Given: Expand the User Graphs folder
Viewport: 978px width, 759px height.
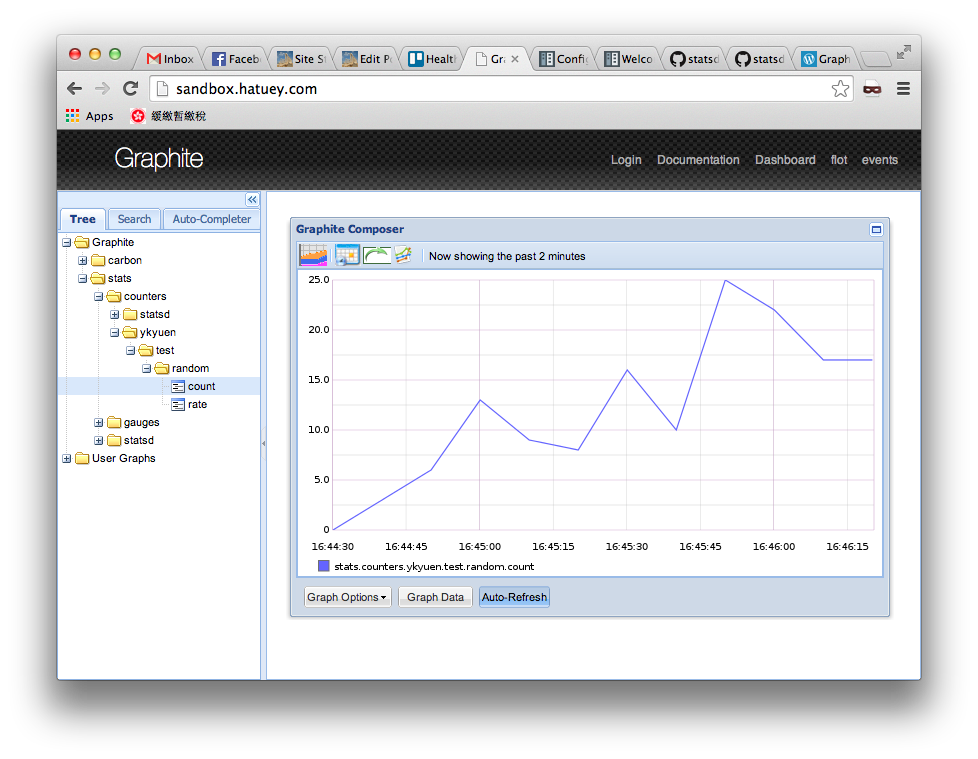Looking at the screenshot, I should point(67,459).
